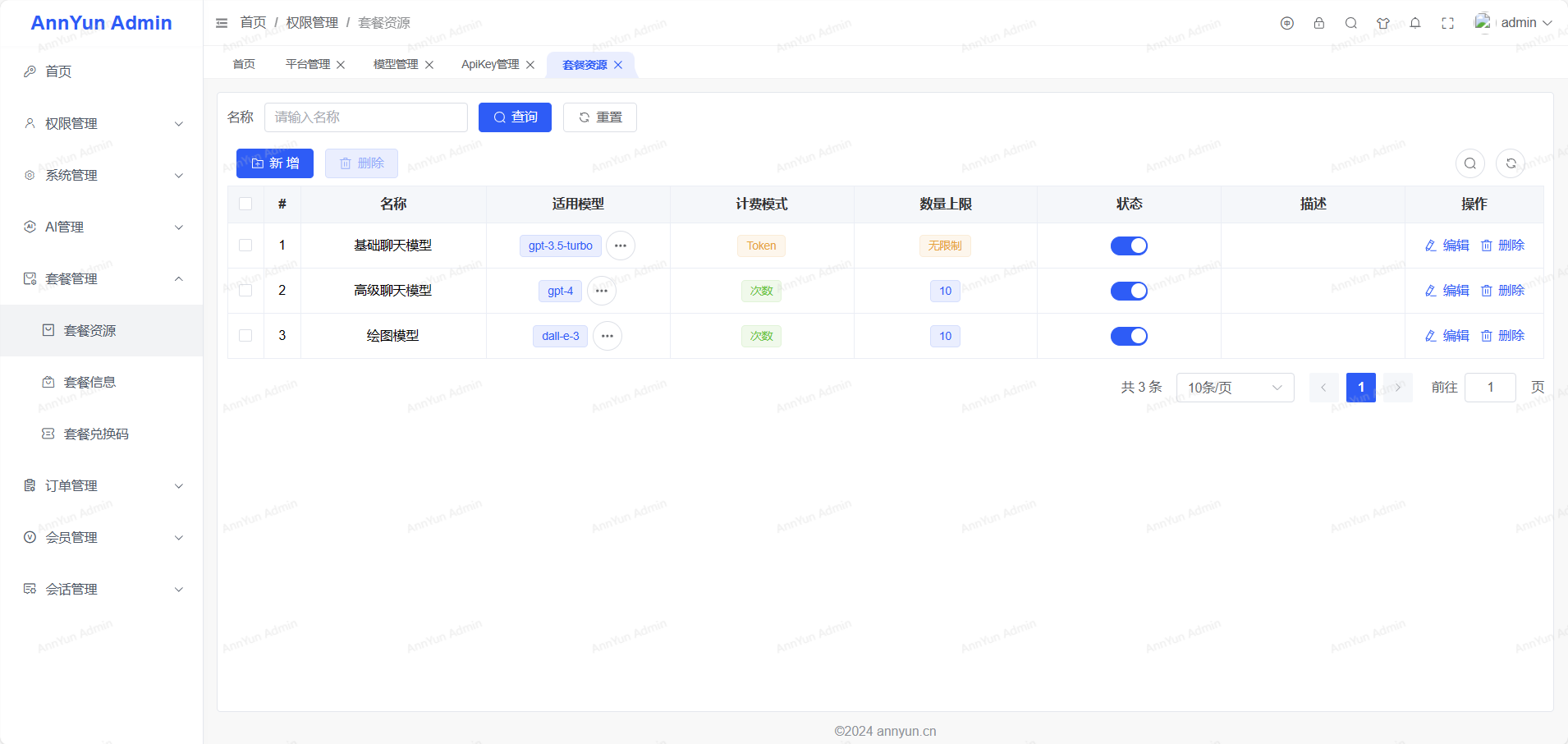
Task: Expand 权限管理 sidebar menu
Action: pos(102,123)
